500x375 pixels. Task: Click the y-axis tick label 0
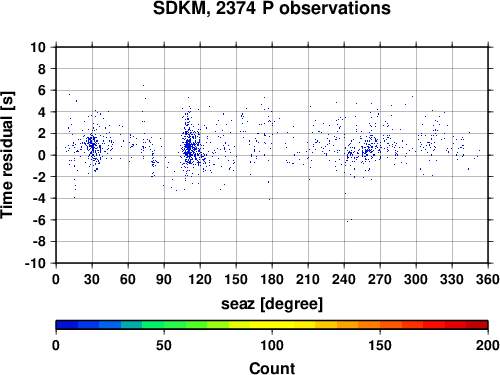(x=42, y=155)
